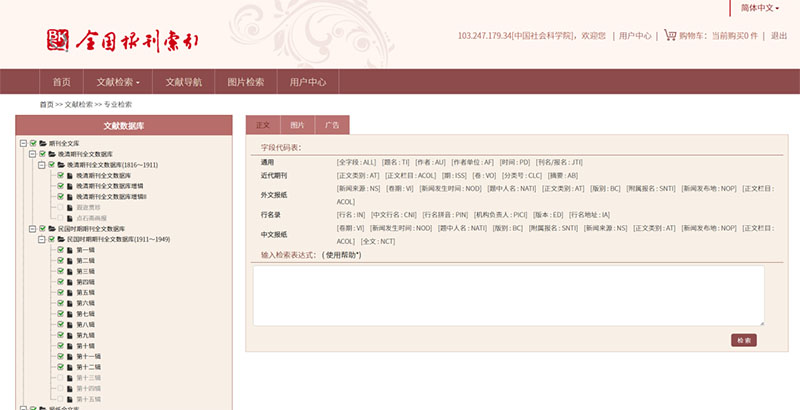Collapse the 晚清期刊全文数据库 tree node
The image size is (800, 410).
point(32,154)
